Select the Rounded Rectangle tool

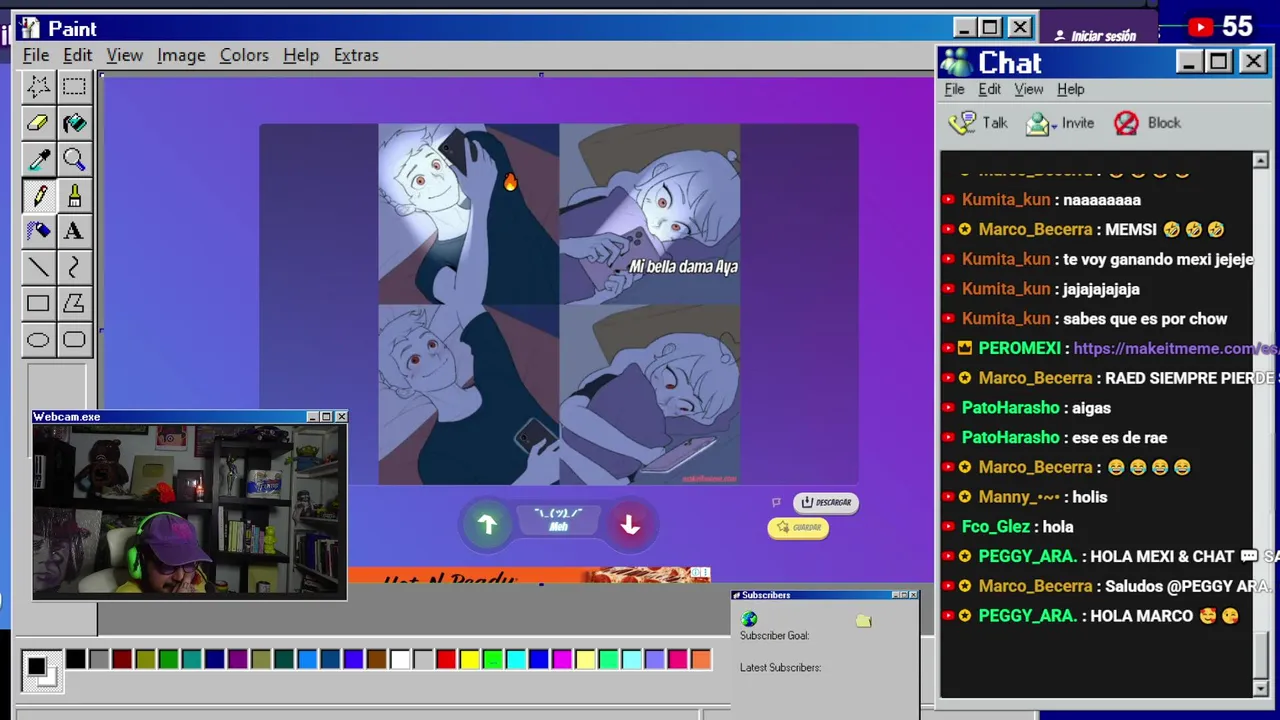(x=74, y=339)
